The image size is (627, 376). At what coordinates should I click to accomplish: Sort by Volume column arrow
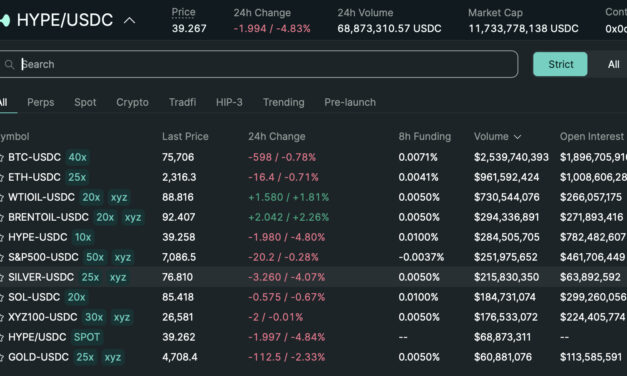pos(517,137)
